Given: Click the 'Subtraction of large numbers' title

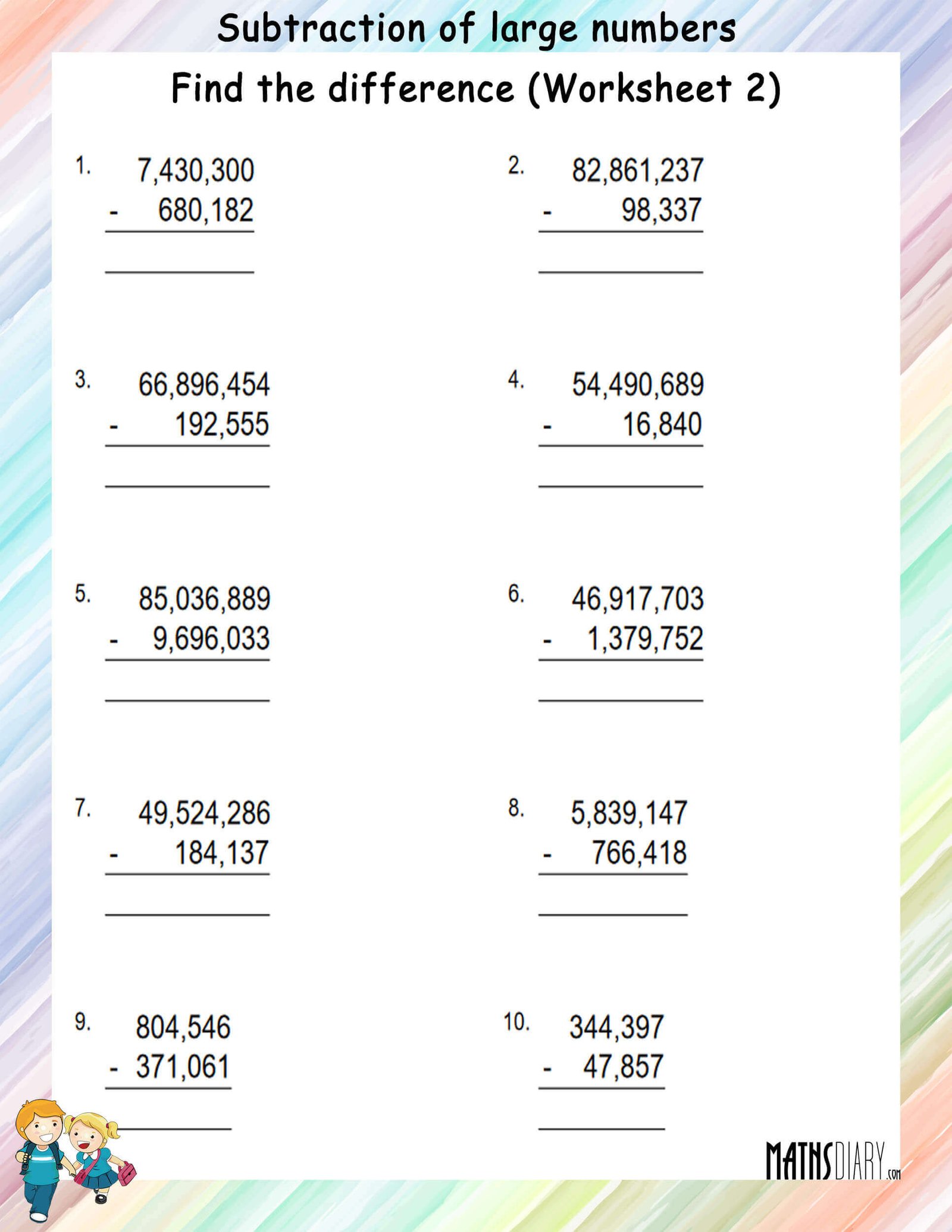Looking at the screenshot, I should point(477,29).
